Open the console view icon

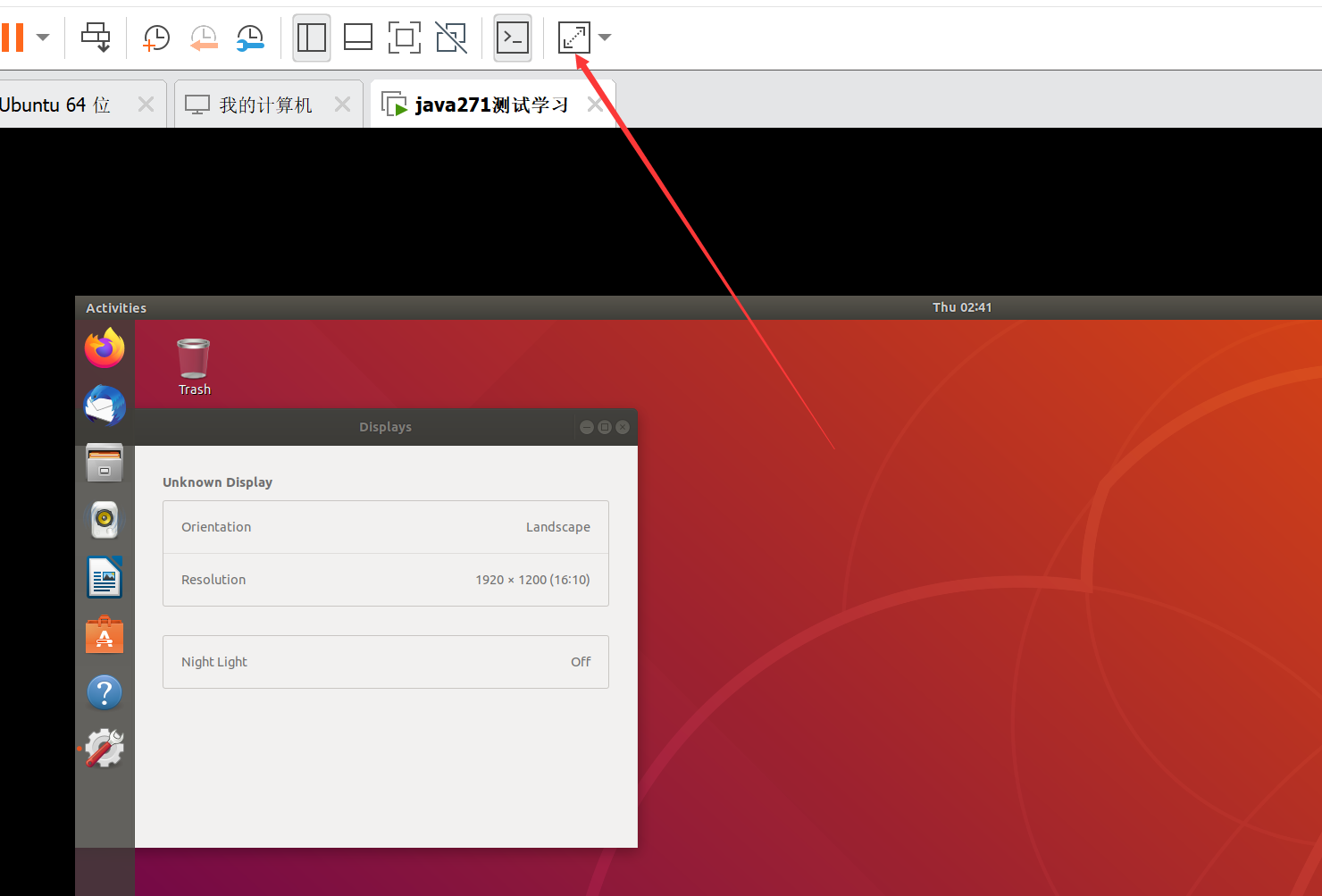(x=513, y=38)
